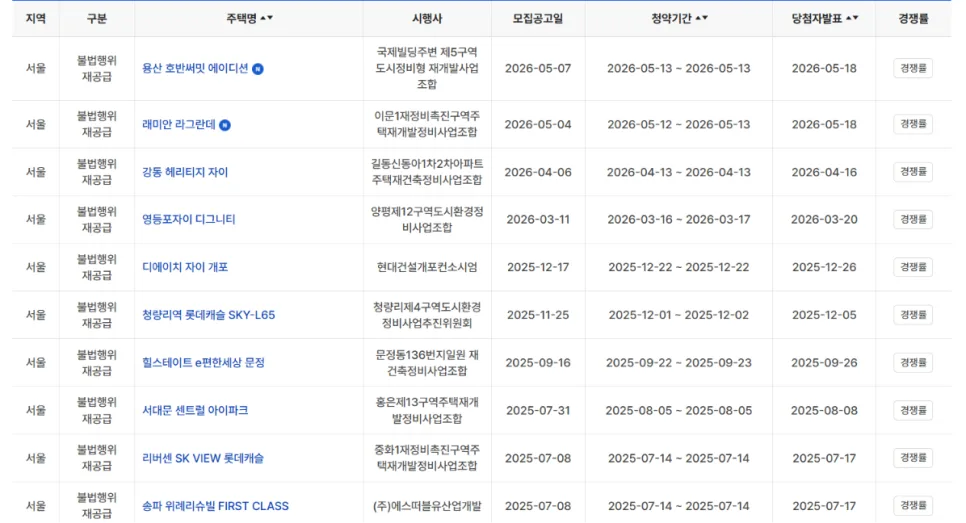966x523 pixels.
Task: View 경쟁률 for 서대문 센트럴 아이파크
Action: coord(913,410)
